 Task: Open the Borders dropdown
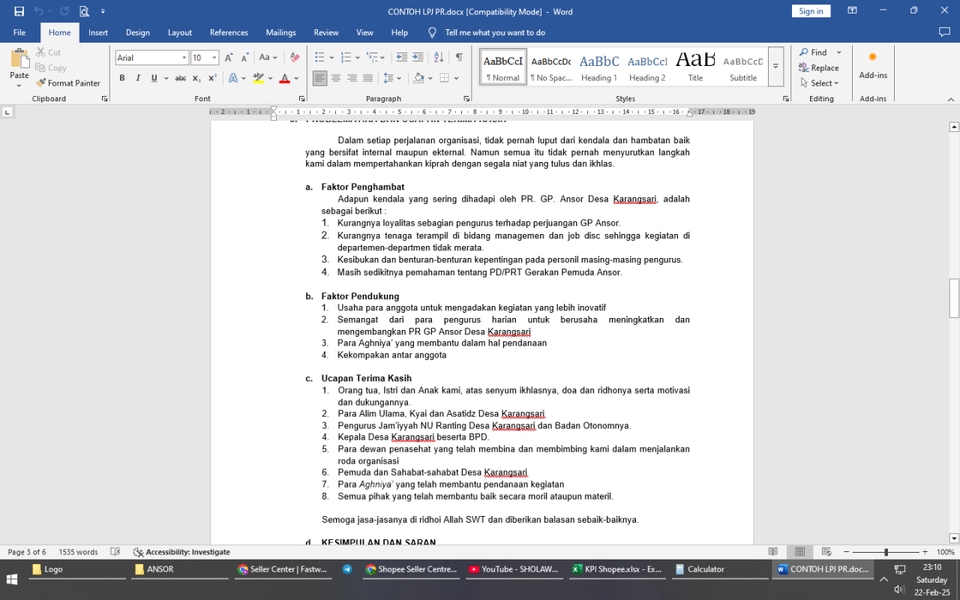click(457, 78)
